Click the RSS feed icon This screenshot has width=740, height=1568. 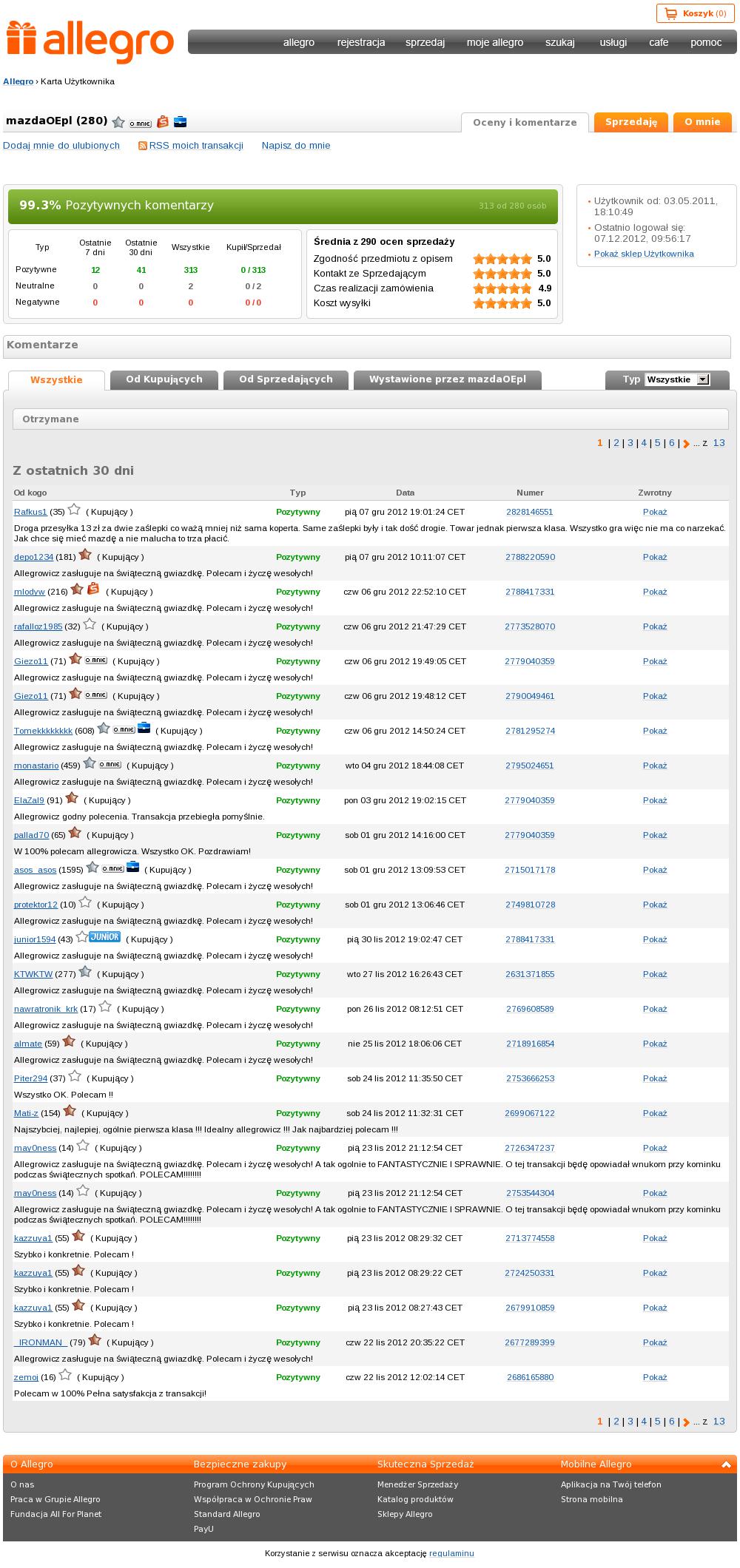point(143,146)
